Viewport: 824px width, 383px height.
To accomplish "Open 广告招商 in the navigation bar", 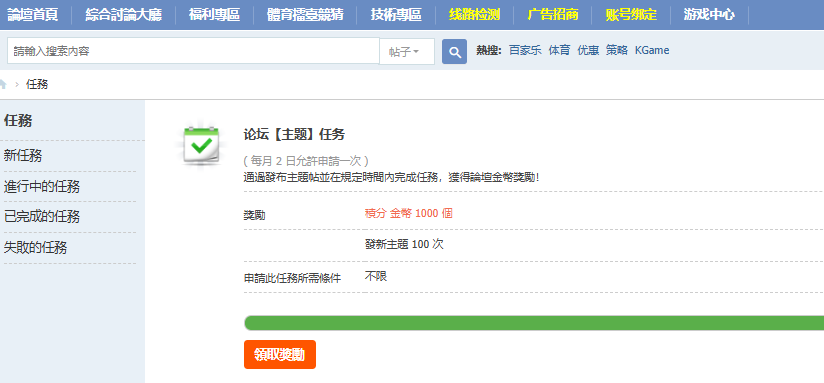I will tap(552, 15).
